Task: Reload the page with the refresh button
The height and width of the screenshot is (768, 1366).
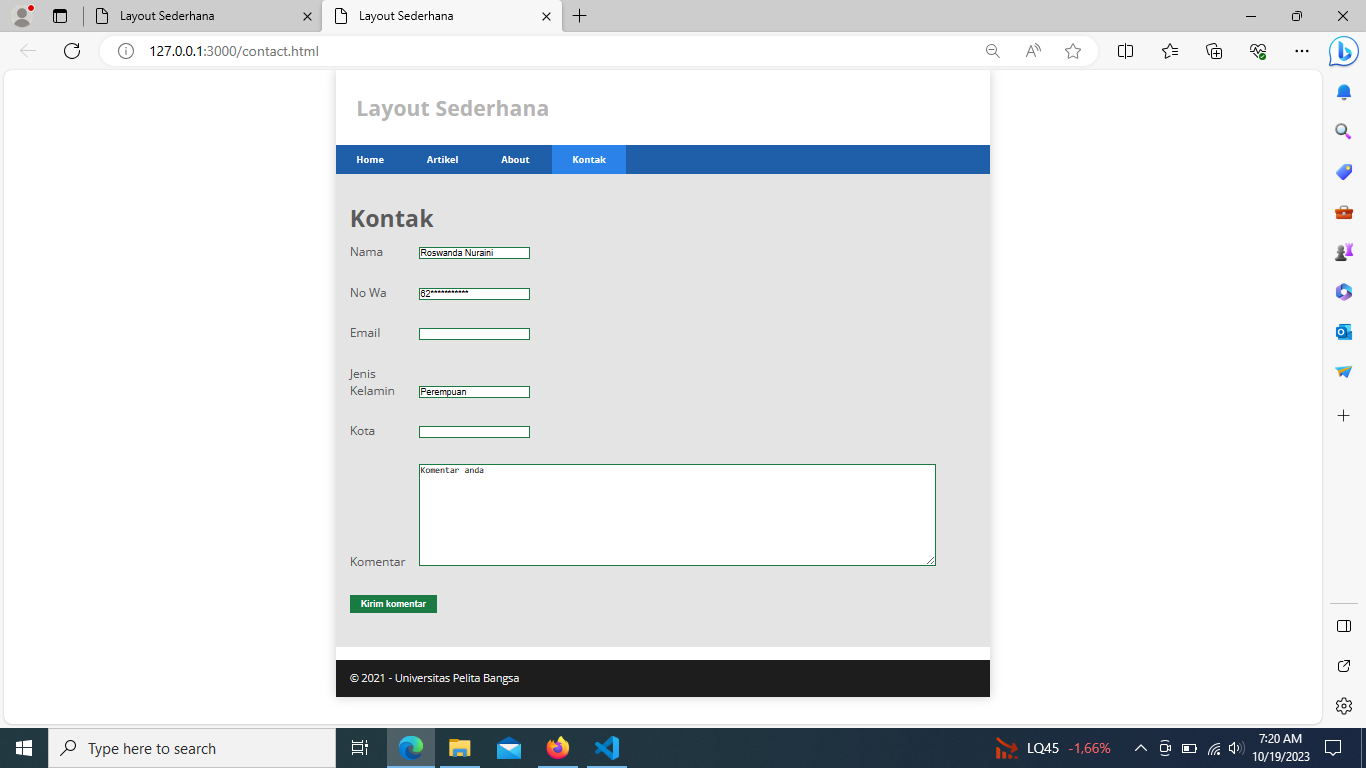Action: click(x=71, y=51)
